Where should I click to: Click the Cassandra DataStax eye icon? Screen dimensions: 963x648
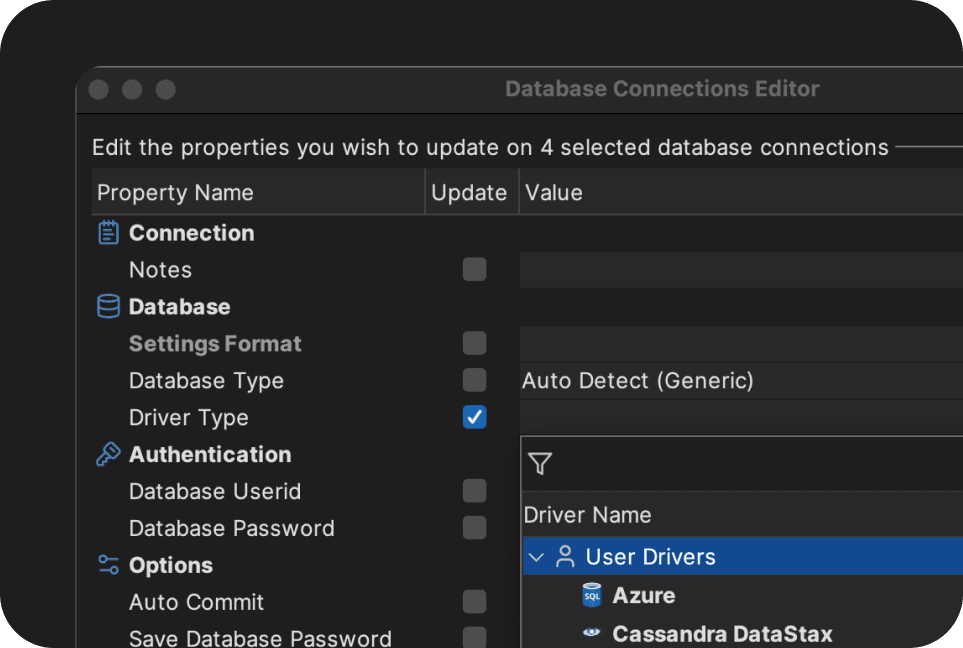coord(593,633)
